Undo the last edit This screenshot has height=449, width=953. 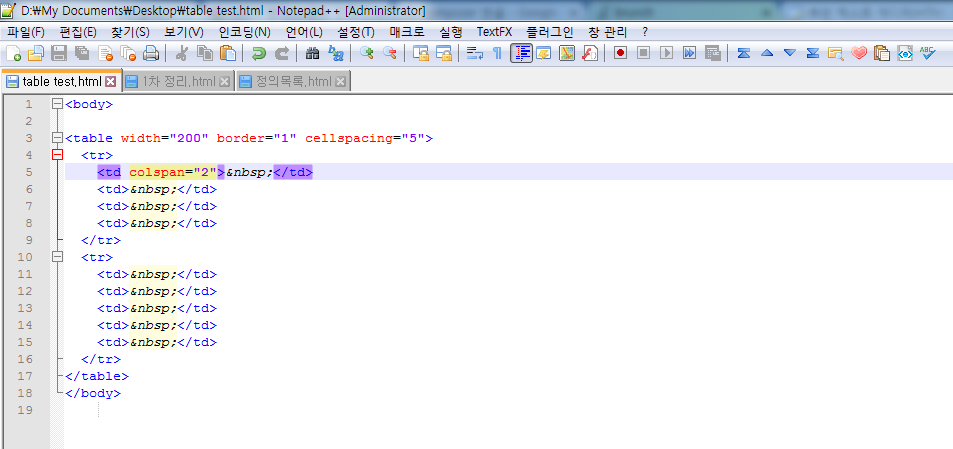(x=259, y=53)
